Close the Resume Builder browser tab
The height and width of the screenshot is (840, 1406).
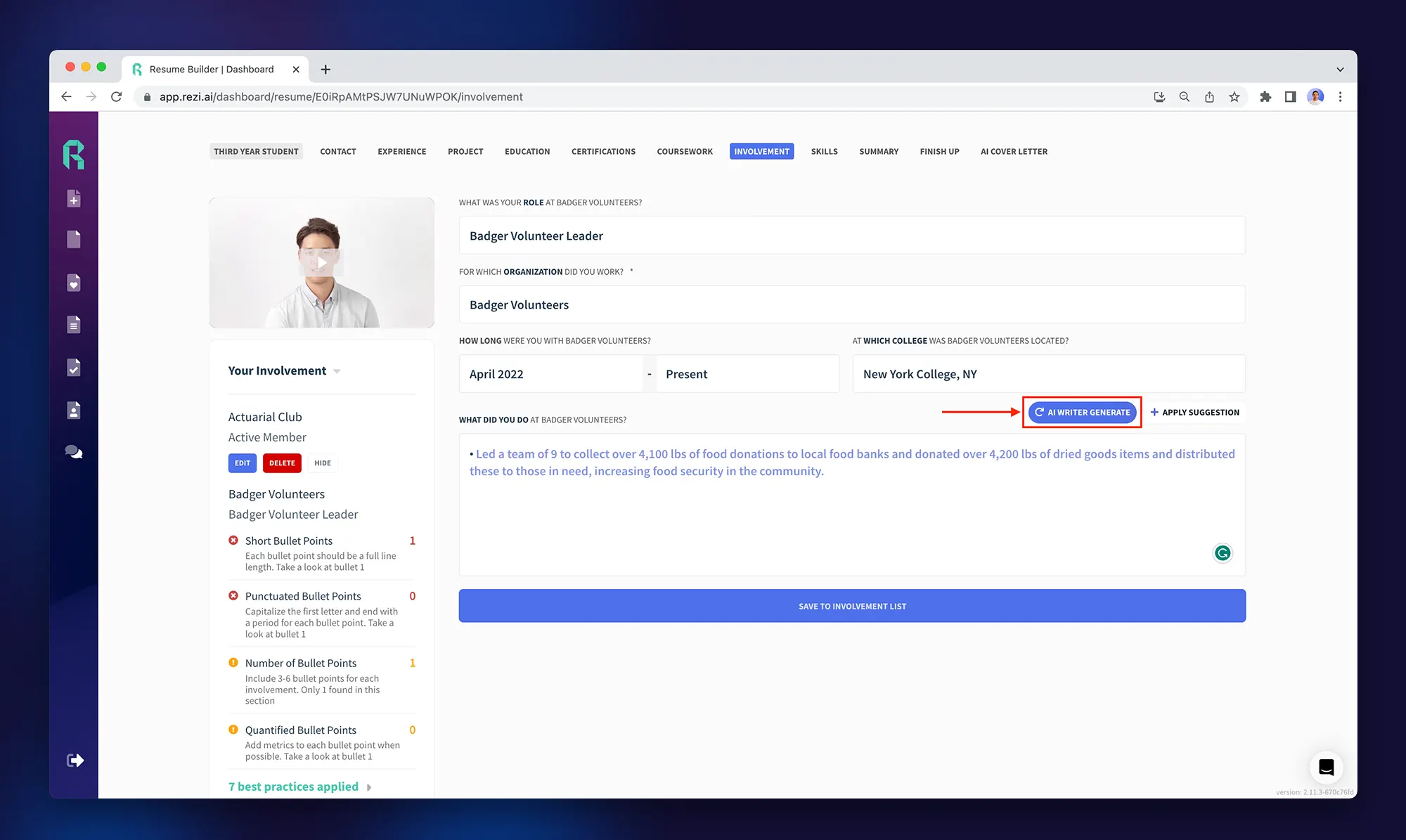tap(296, 69)
